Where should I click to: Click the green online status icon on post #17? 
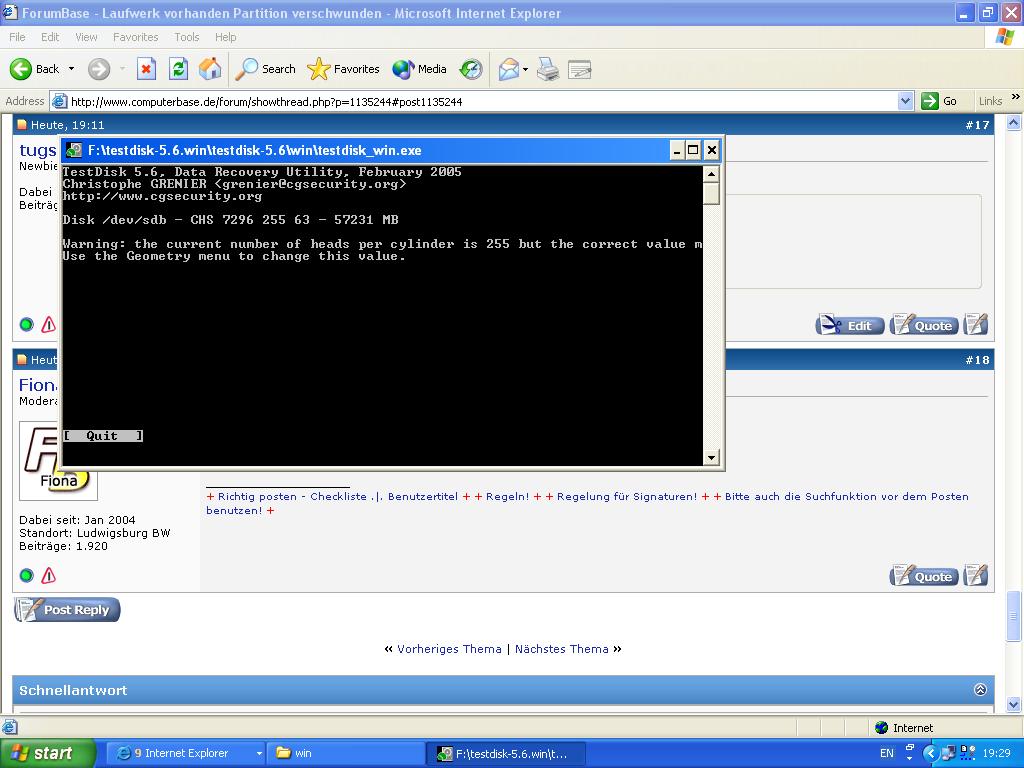pyautogui.click(x=26, y=325)
